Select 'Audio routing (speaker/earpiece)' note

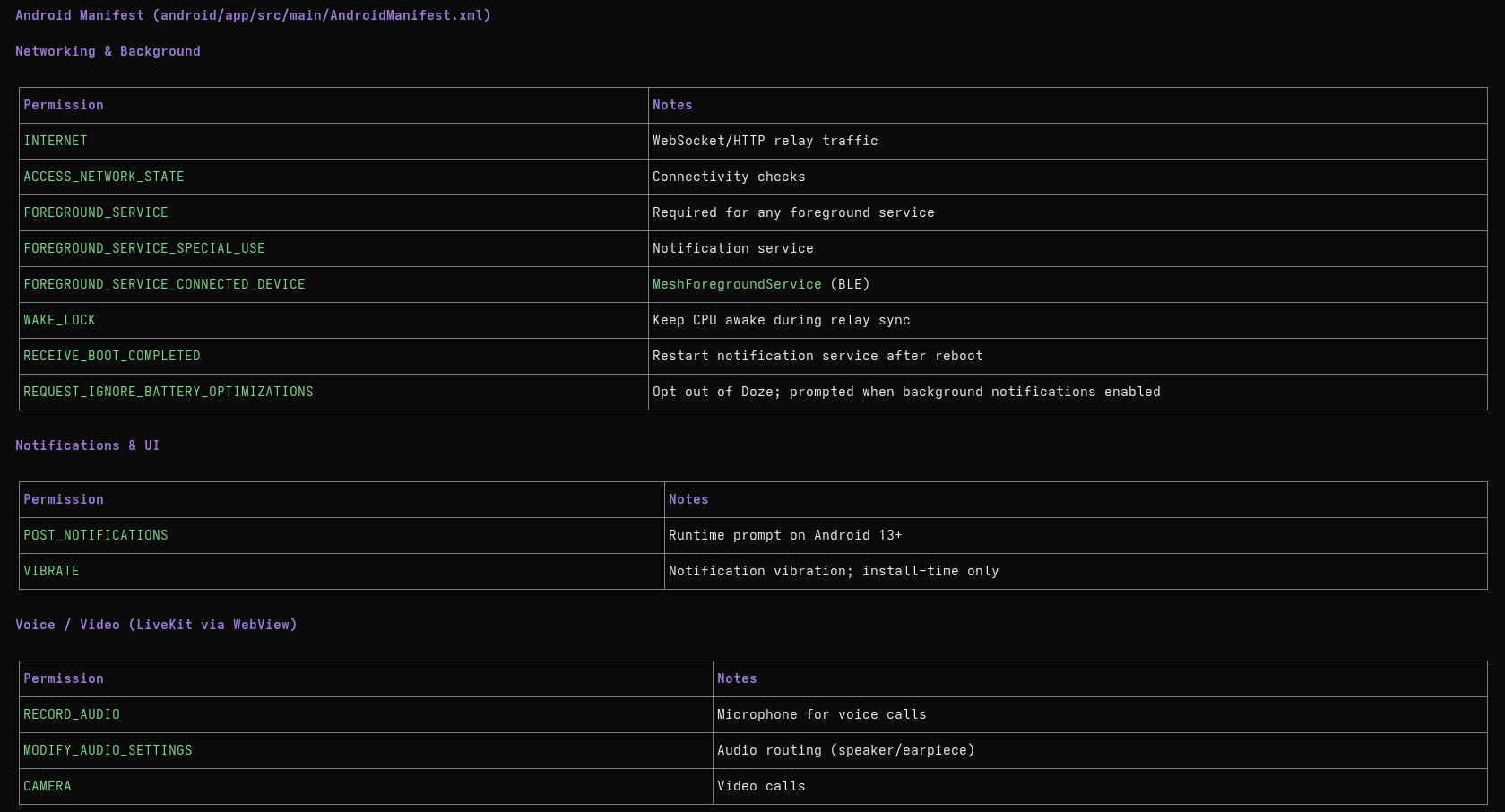[846, 750]
